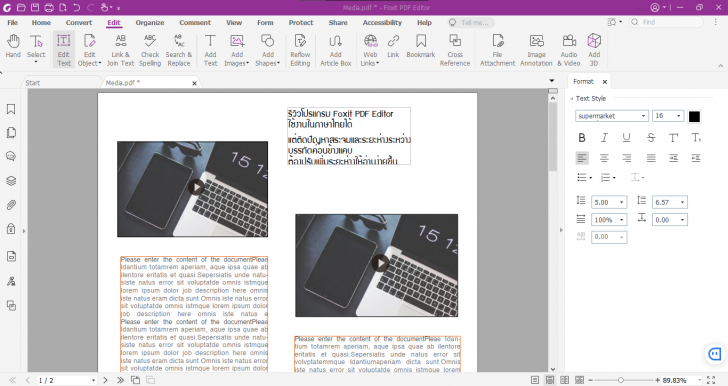Open Add Shapes tool

tap(267, 49)
